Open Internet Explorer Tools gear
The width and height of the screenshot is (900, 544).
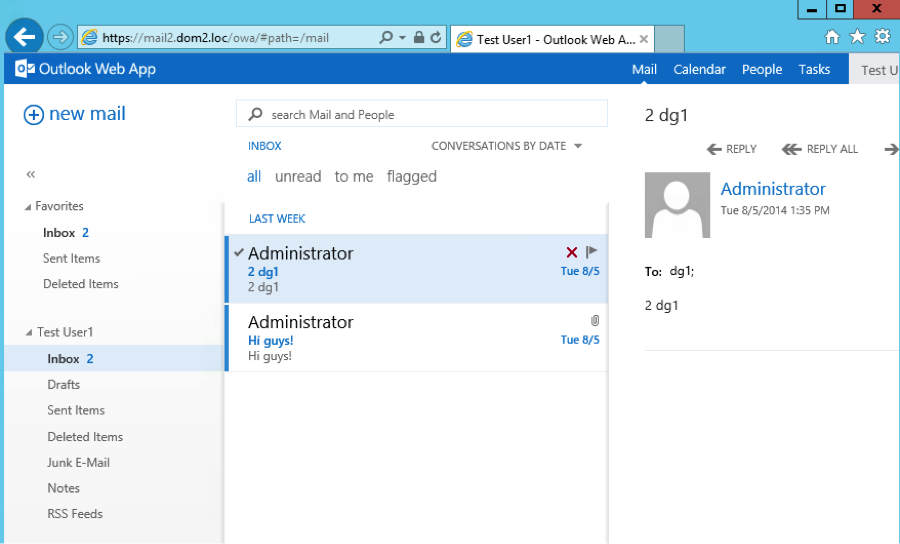882,37
